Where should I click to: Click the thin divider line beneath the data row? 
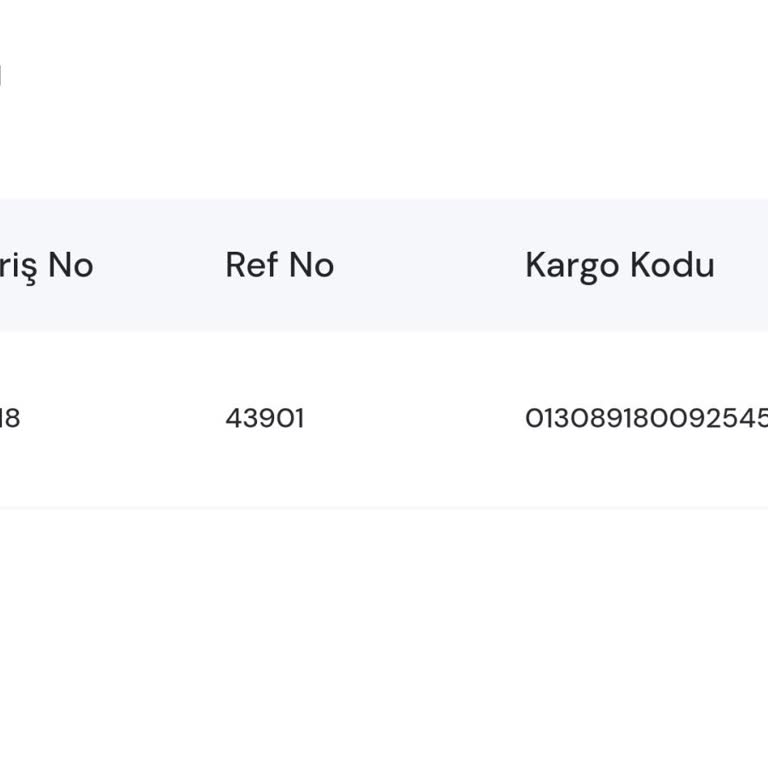point(384,508)
